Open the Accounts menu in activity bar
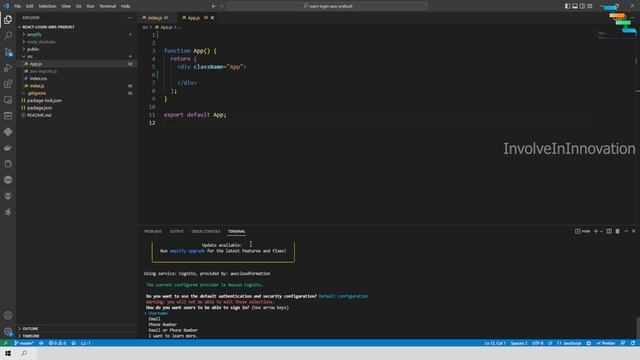The width and height of the screenshot is (640, 360). (8, 315)
